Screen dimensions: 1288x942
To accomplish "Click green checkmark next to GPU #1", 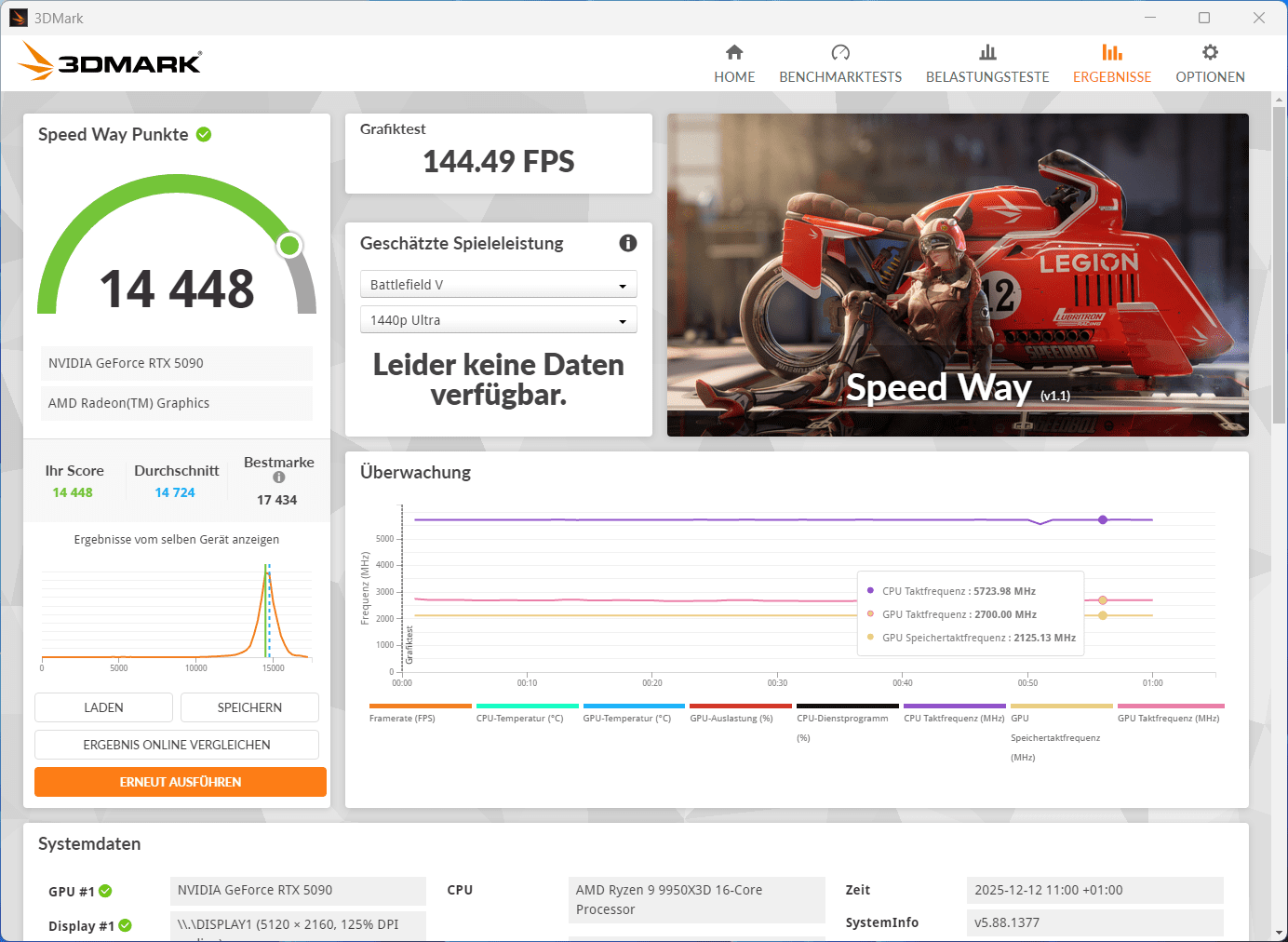I will pos(105,891).
